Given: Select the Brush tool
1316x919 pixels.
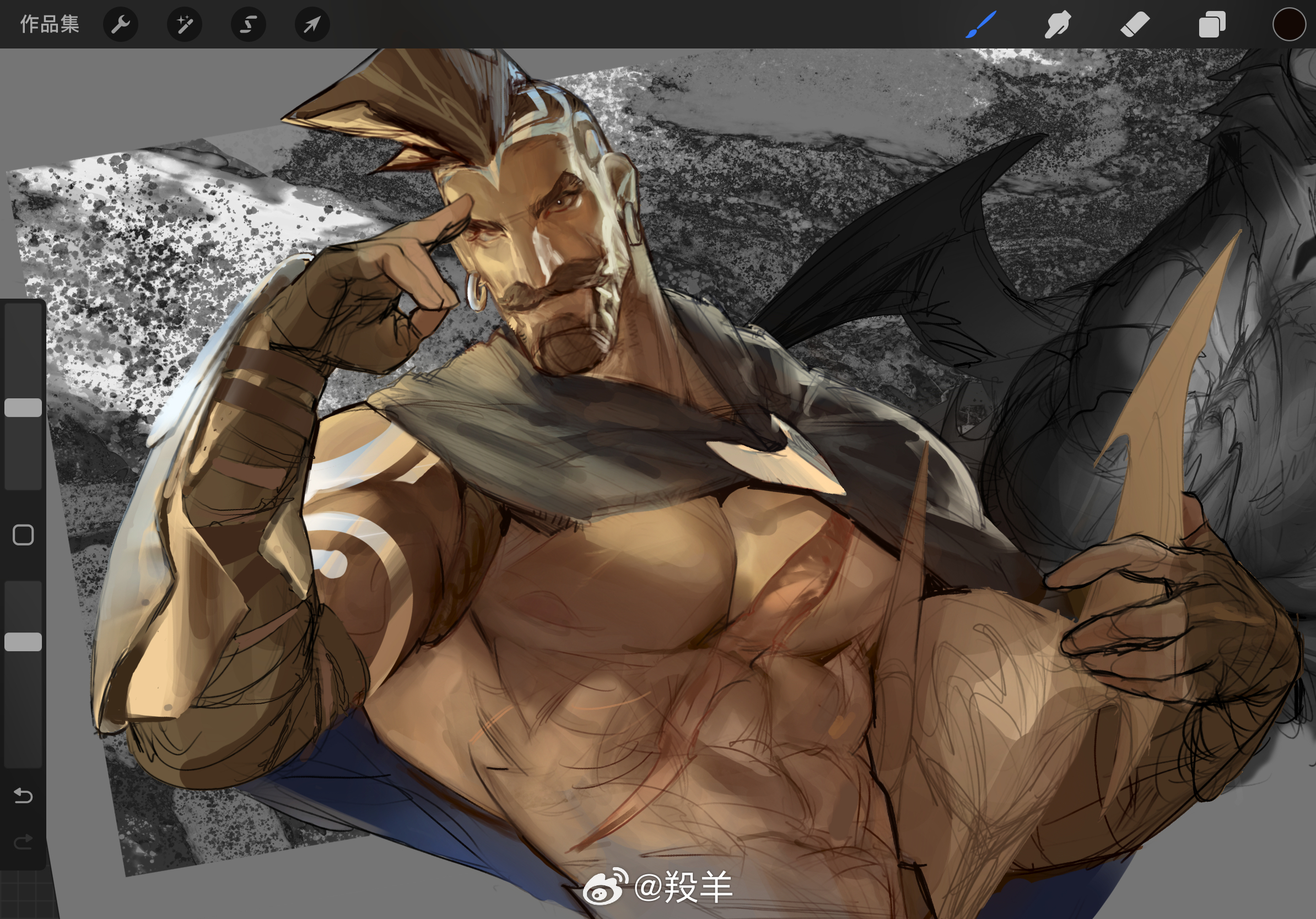Looking at the screenshot, I should point(981,24).
